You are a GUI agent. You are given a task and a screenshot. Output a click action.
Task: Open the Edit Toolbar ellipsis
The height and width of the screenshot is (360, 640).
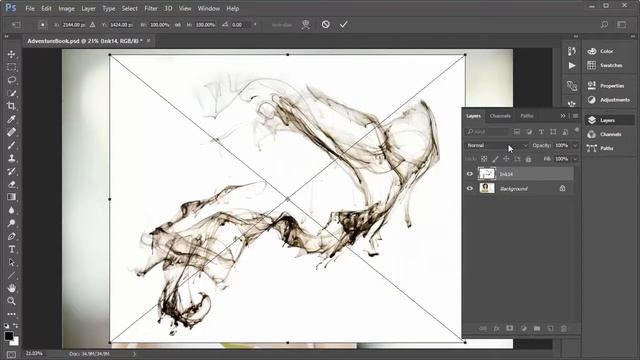point(11,314)
